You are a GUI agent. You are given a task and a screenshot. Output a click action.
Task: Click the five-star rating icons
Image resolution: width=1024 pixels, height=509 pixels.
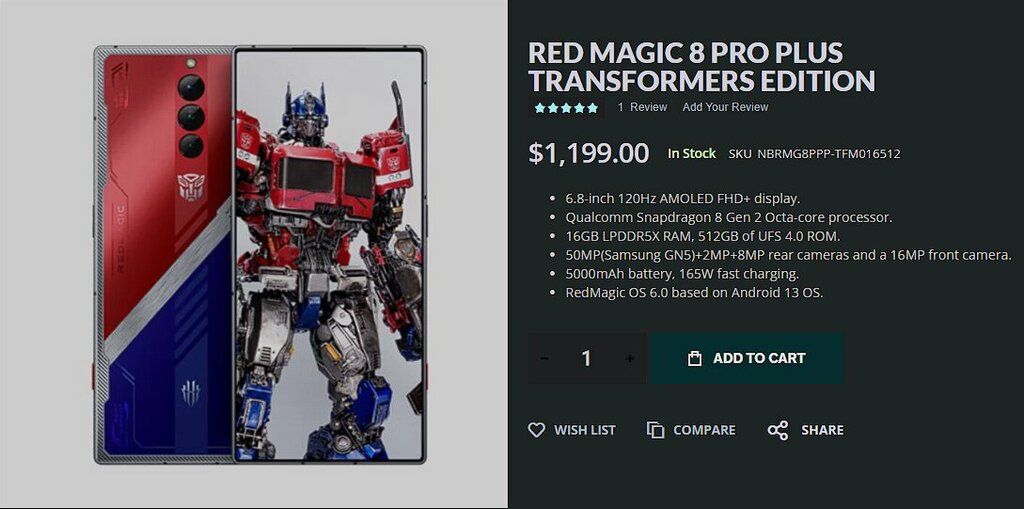(x=566, y=108)
